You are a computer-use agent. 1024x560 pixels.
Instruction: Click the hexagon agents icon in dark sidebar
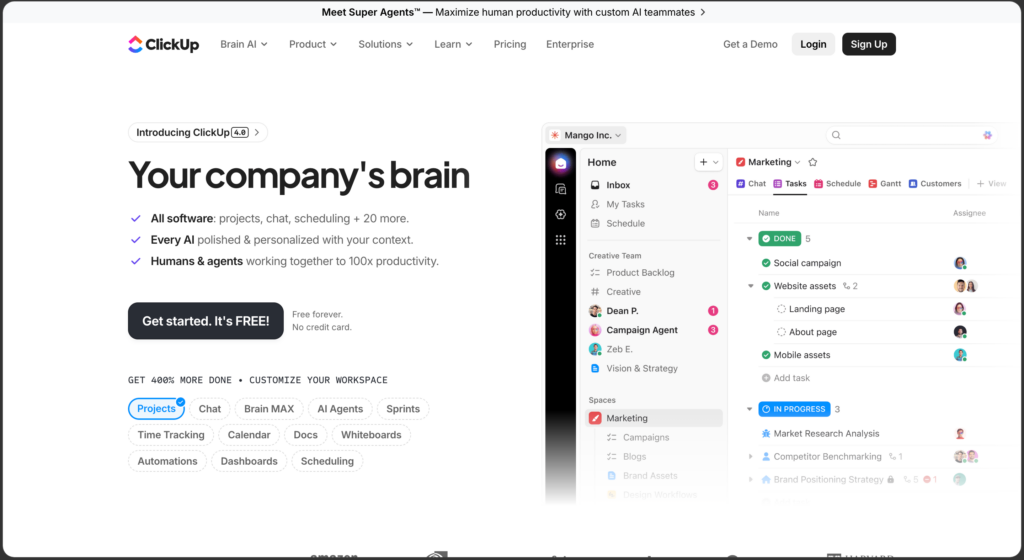(x=560, y=215)
